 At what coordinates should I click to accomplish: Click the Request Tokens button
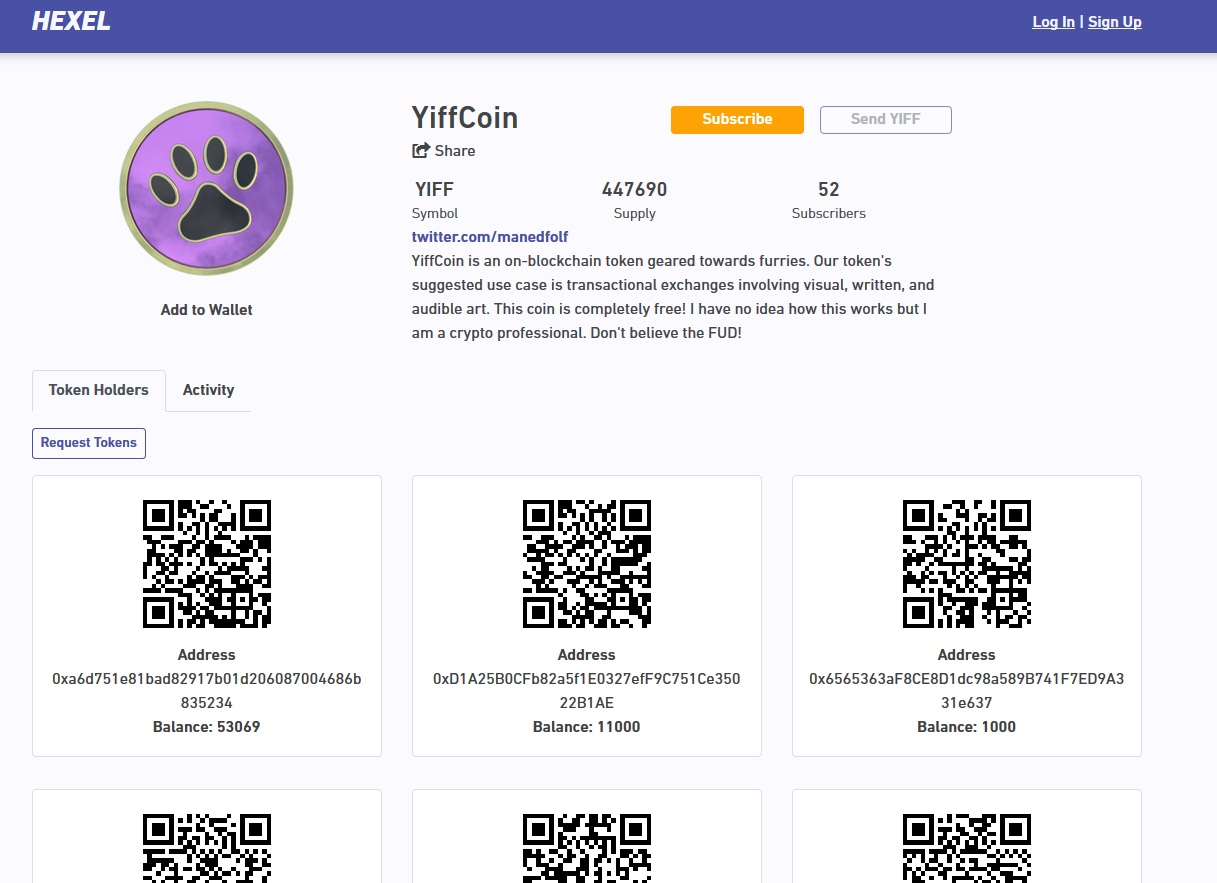pyautogui.click(x=89, y=443)
